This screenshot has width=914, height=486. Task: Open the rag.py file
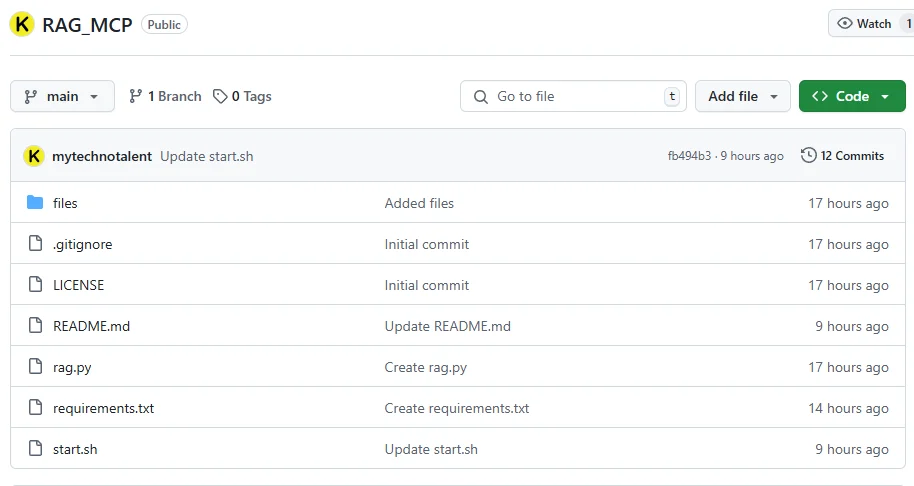72,368
